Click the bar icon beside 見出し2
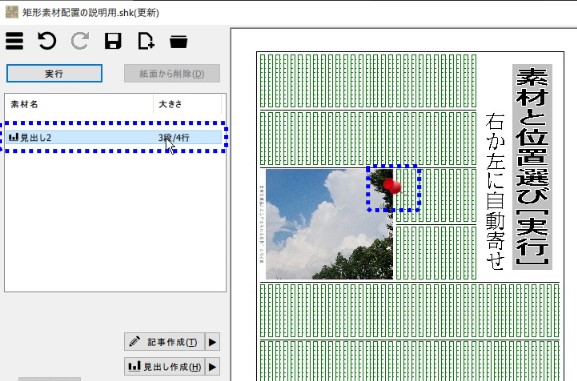This screenshot has height=381, width=577. [x=13, y=137]
